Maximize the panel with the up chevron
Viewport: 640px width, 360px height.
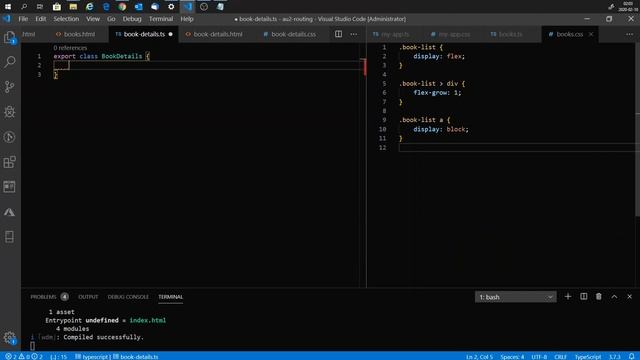tap(614, 297)
